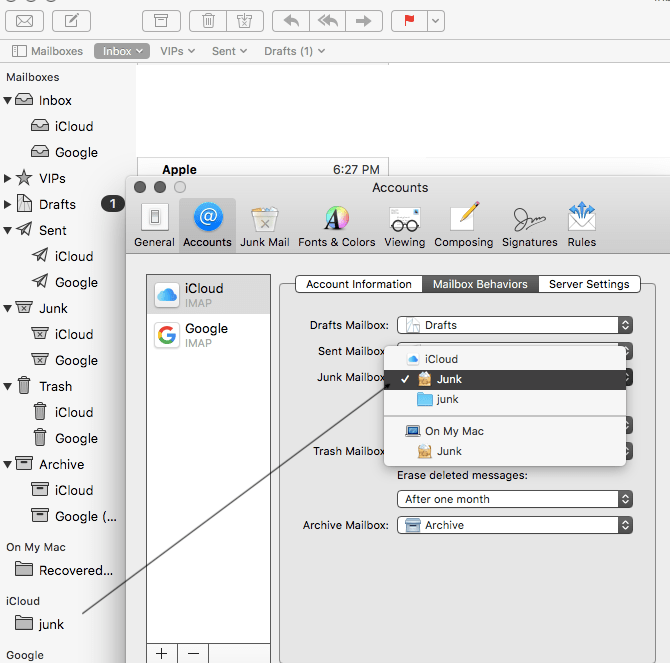The width and height of the screenshot is (670, 663).
Task: Open Erase deleted messages popup
Action: [x=514, y=499]
